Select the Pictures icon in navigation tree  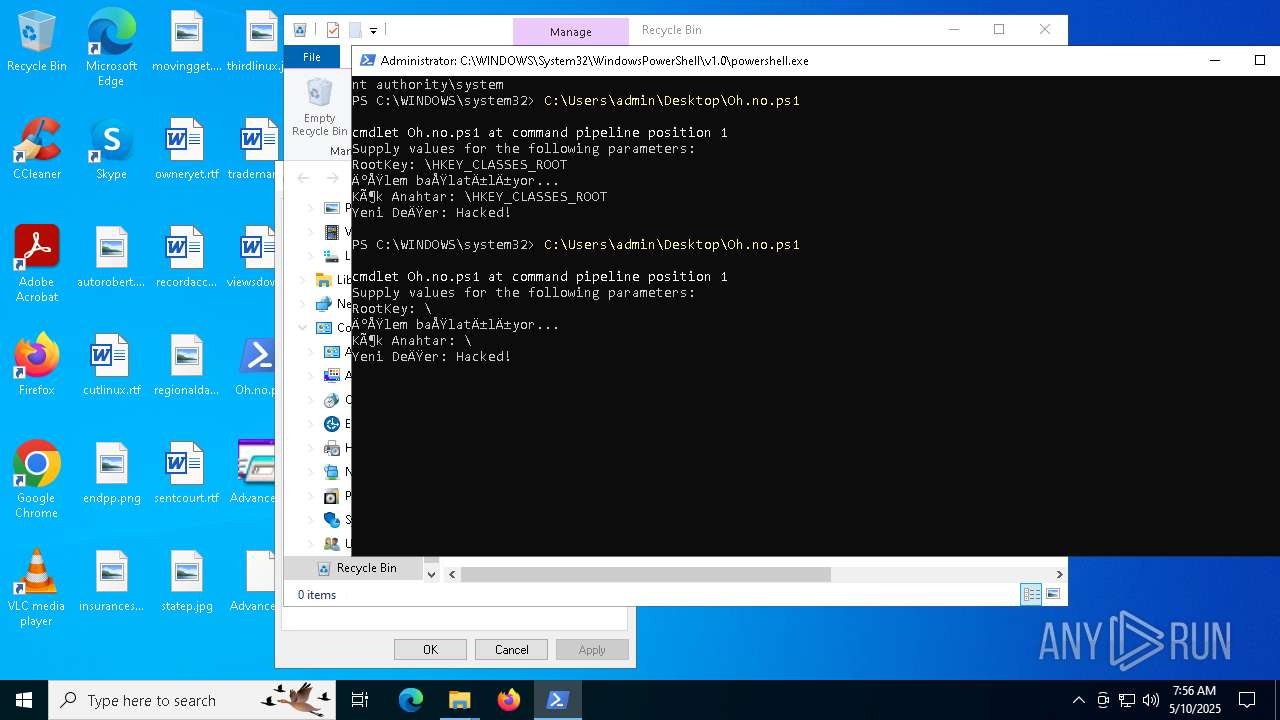coord(332,208)
